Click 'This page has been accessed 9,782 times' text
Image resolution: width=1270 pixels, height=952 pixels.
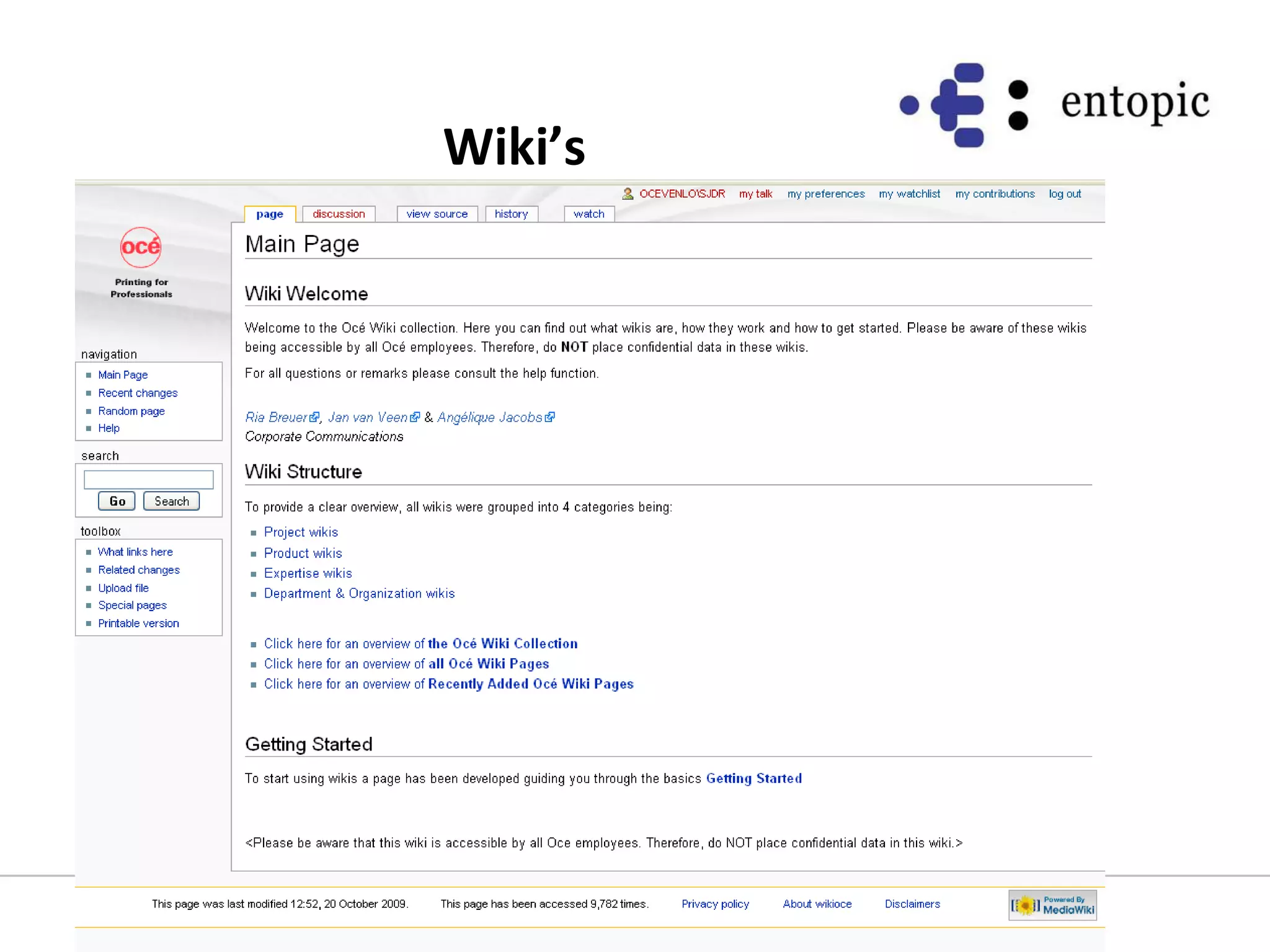point(544,904)
